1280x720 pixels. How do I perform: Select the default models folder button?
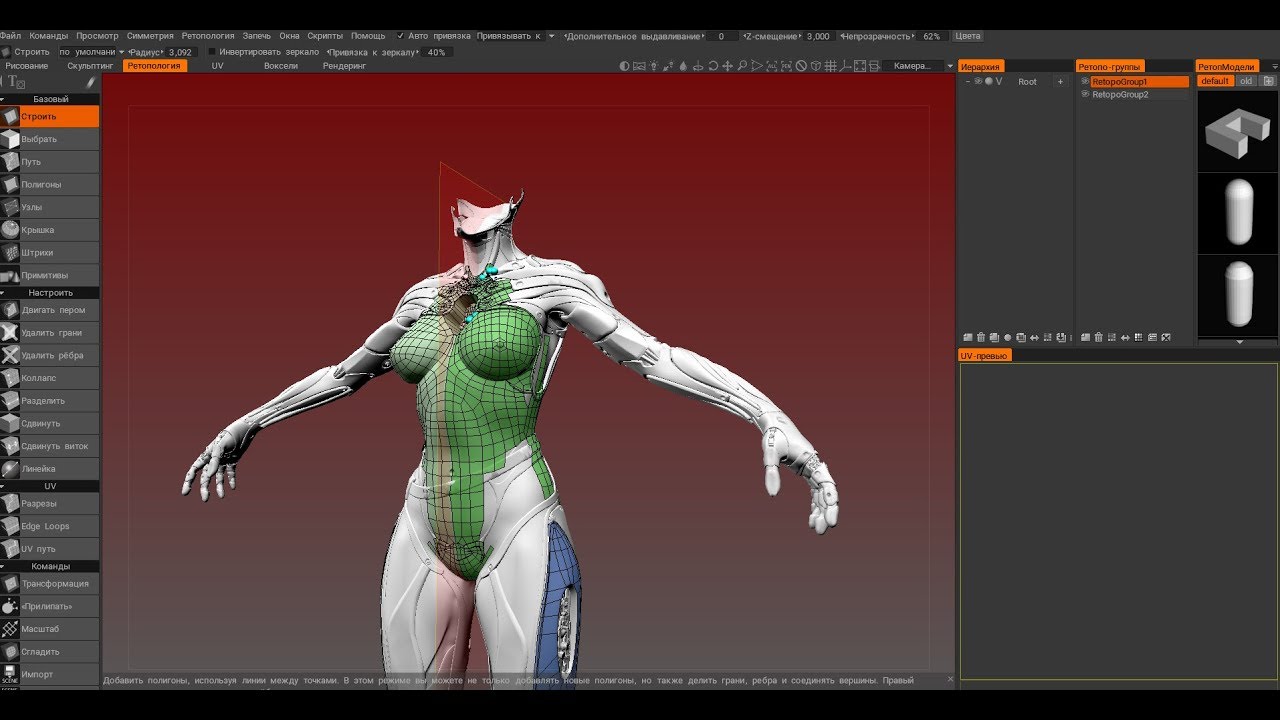pos(1215,81)
